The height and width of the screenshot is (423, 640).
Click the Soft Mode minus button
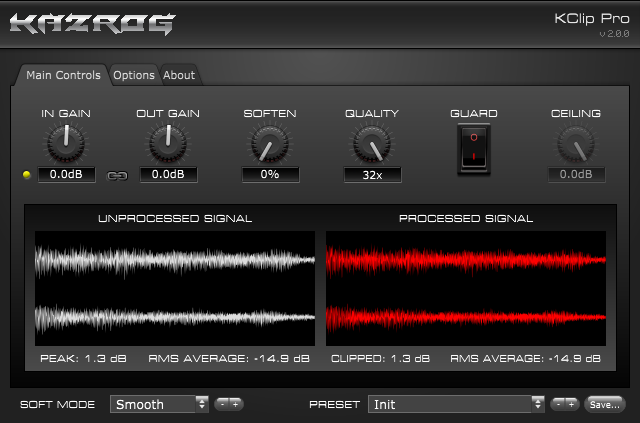pos(222,404)
